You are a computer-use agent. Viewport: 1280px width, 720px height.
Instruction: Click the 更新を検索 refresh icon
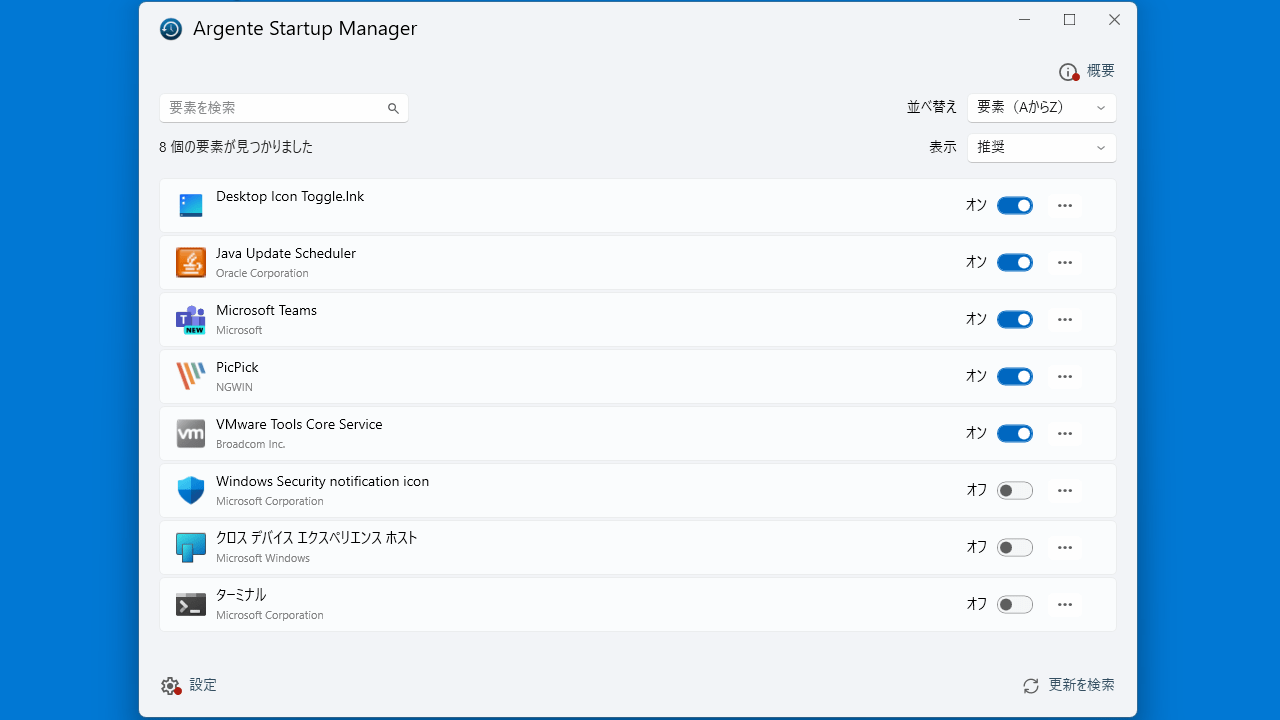tap(1031, 686)
